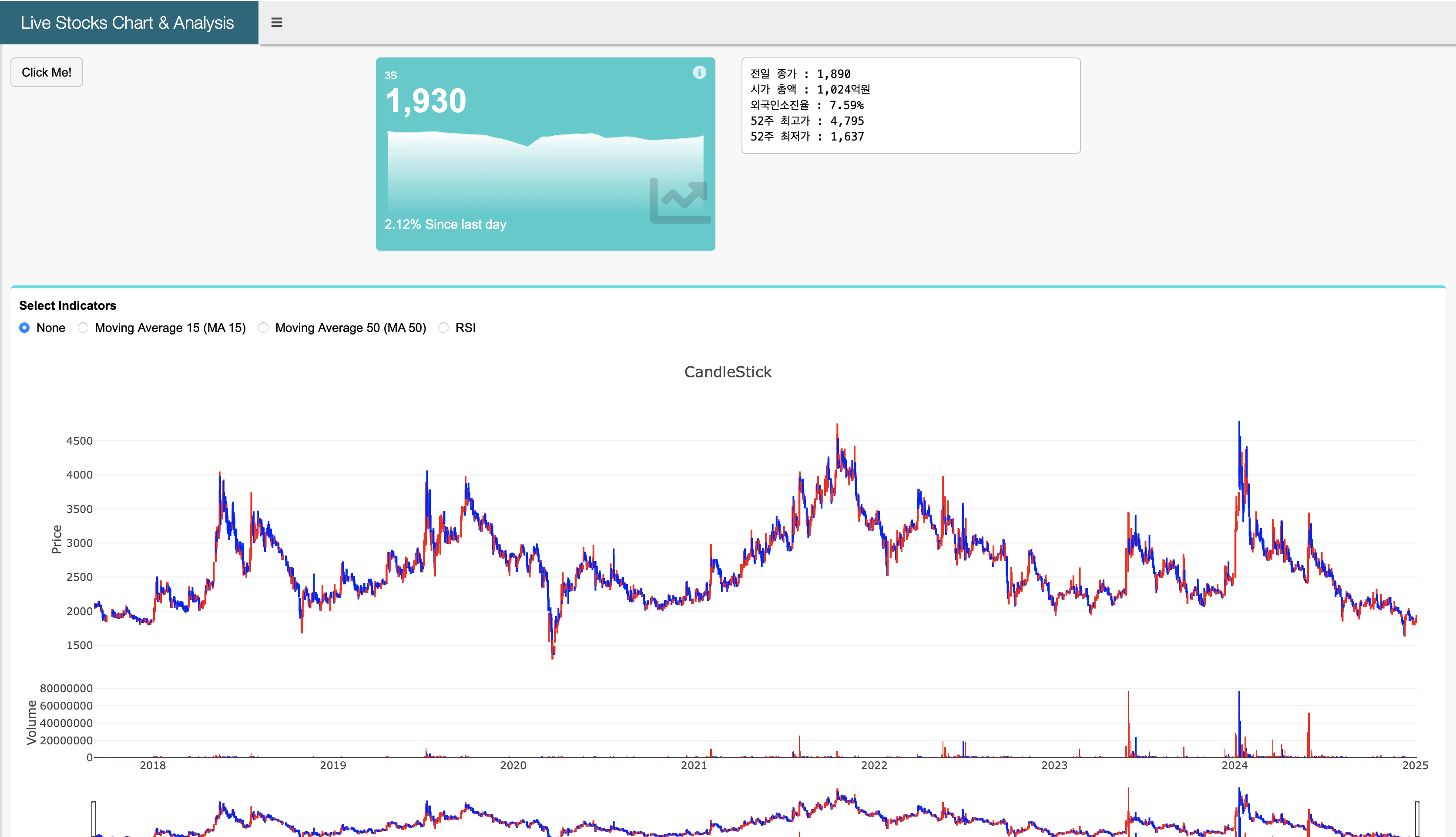1456x837 pixels.
Task: Click the info icon on the 3S card
Action: pos(699,72)
